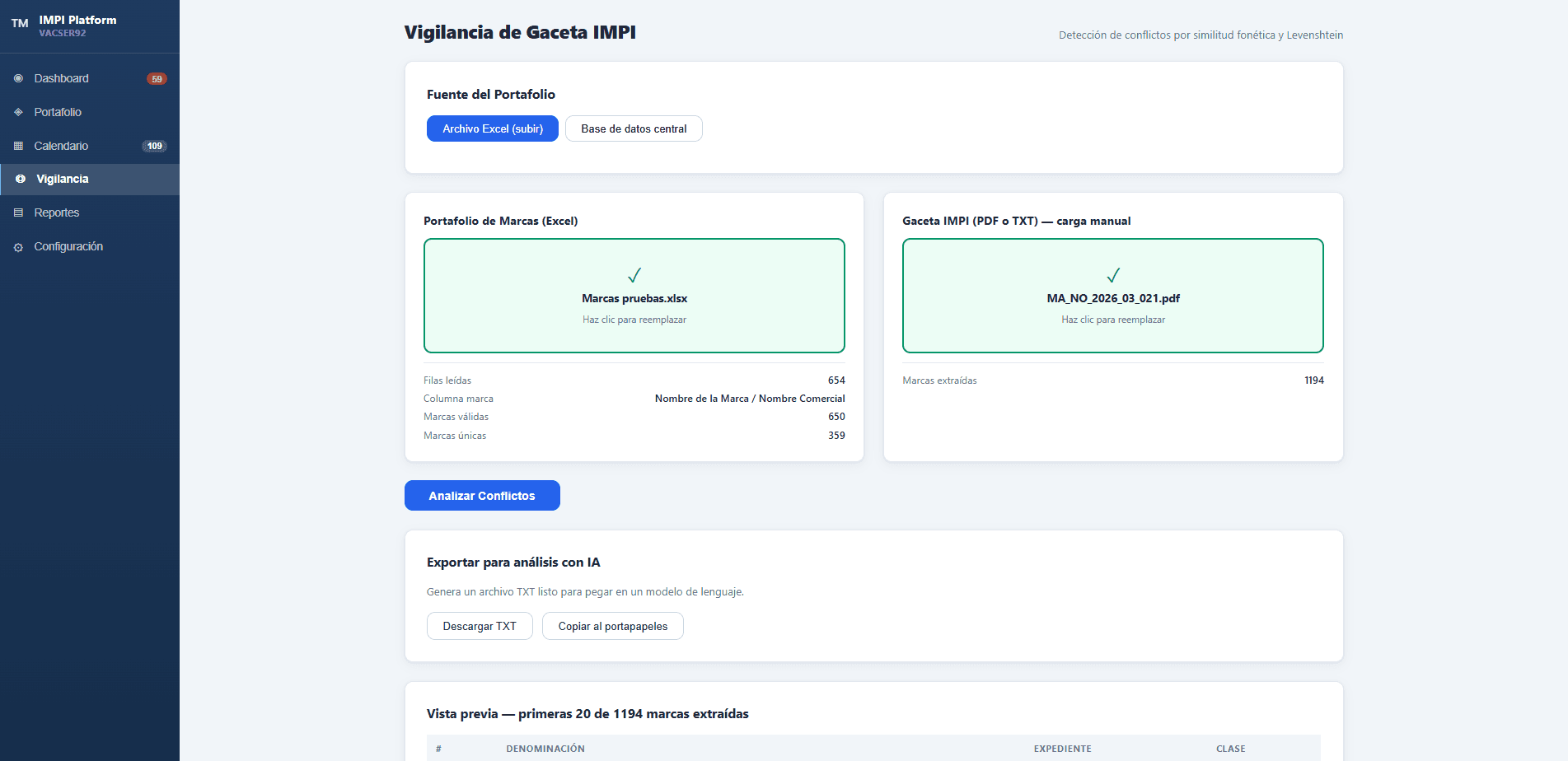The height and width of the screenshot is (761, 1568).
Task: Click the Filas leídas label
Action: point(447,380)
